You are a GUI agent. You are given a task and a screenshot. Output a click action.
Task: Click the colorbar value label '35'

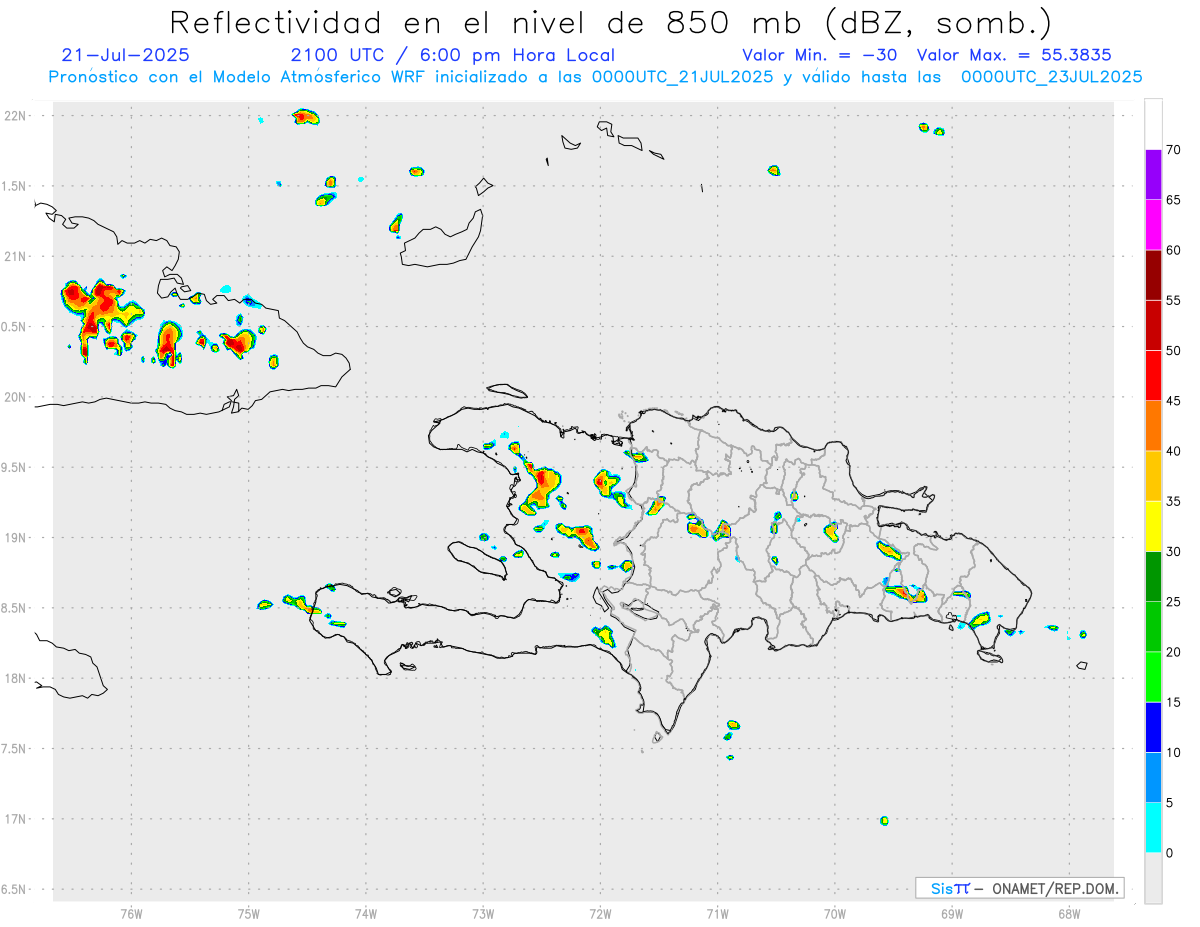point(1174,501)
